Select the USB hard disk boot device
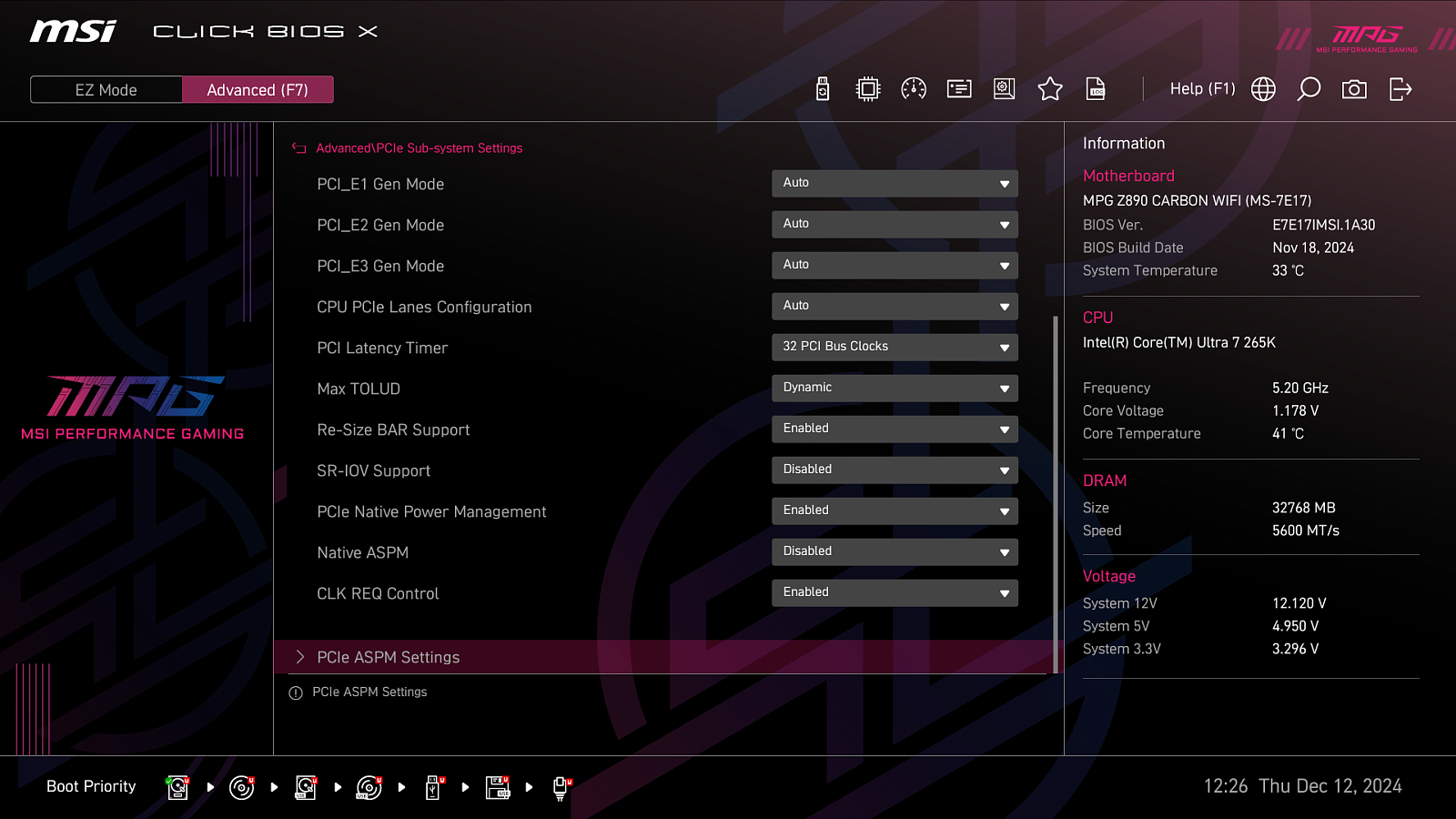1456x819 pixels. point(306,787)
